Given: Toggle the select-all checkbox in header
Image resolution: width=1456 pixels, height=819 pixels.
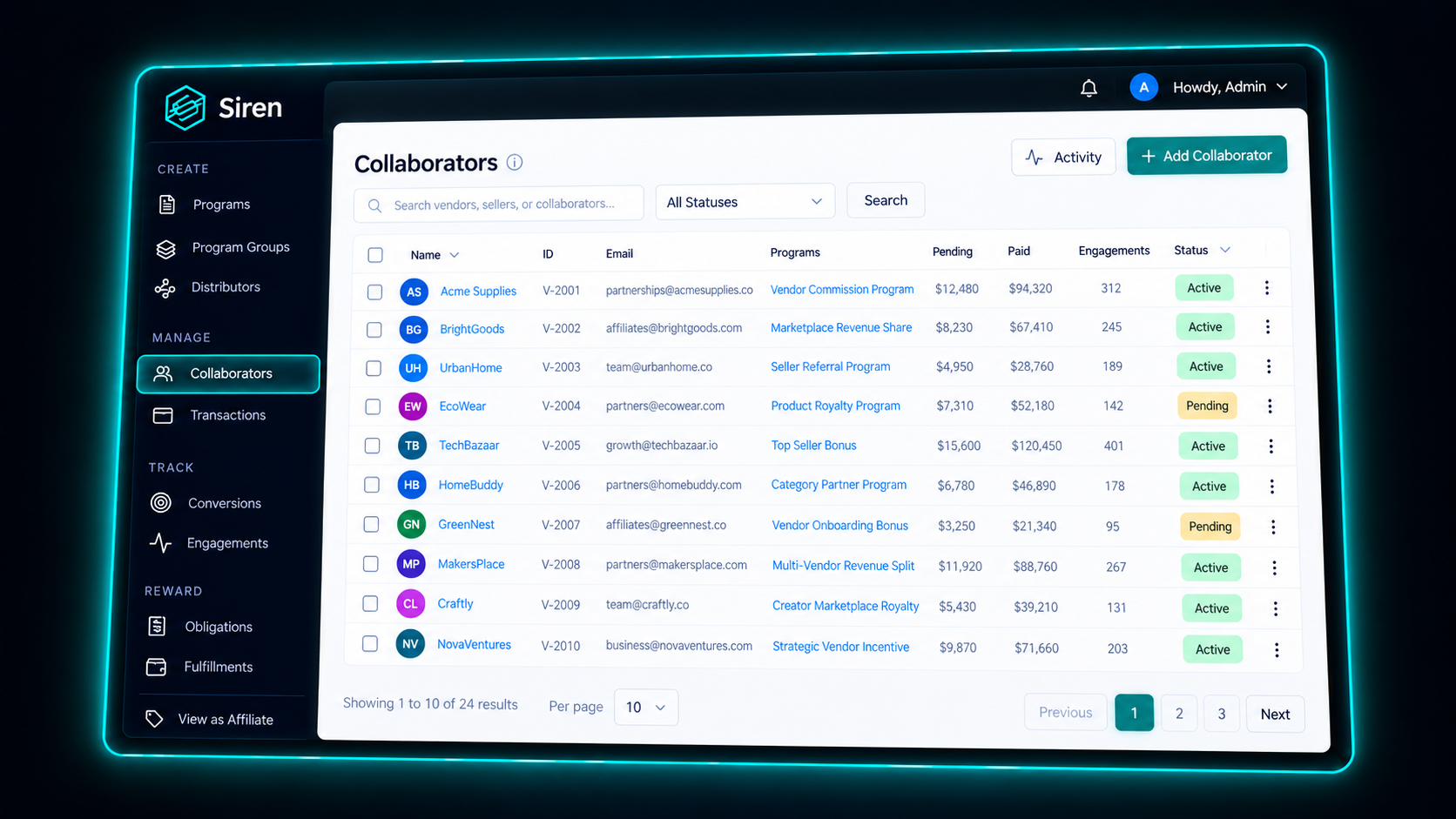Looking at the screenshot, I should pos(375,255).
